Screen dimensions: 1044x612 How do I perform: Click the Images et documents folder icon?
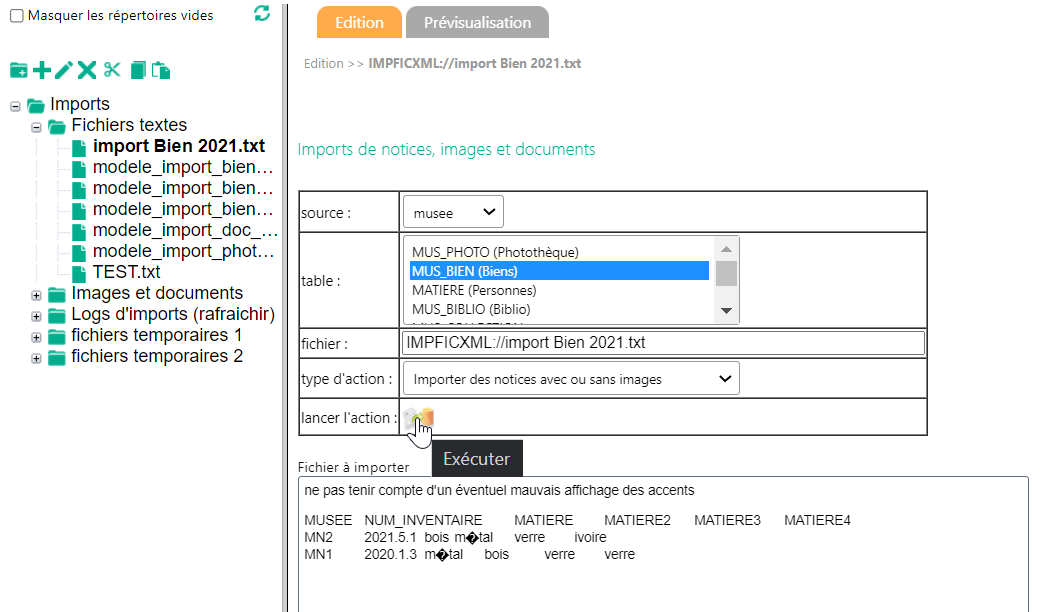pyautogui.click(x=57, y=294)
